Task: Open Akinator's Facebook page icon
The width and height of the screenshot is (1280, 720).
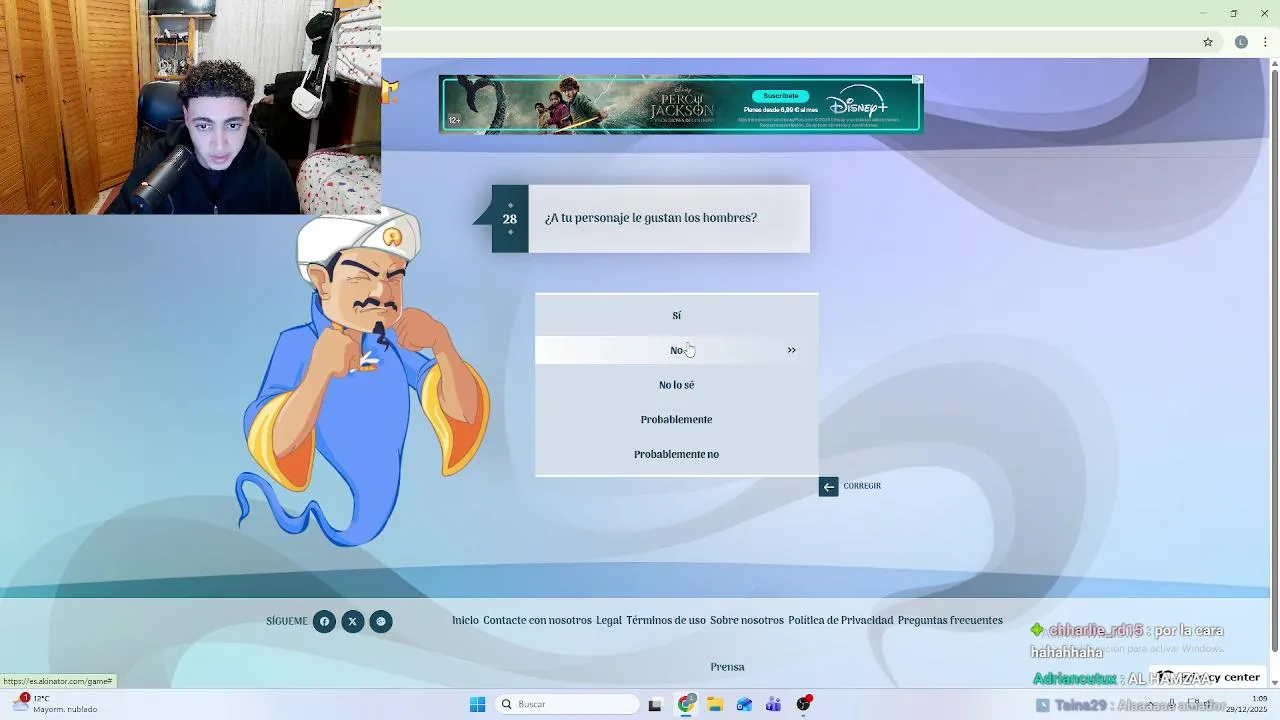Action: (x=324, y=621)
